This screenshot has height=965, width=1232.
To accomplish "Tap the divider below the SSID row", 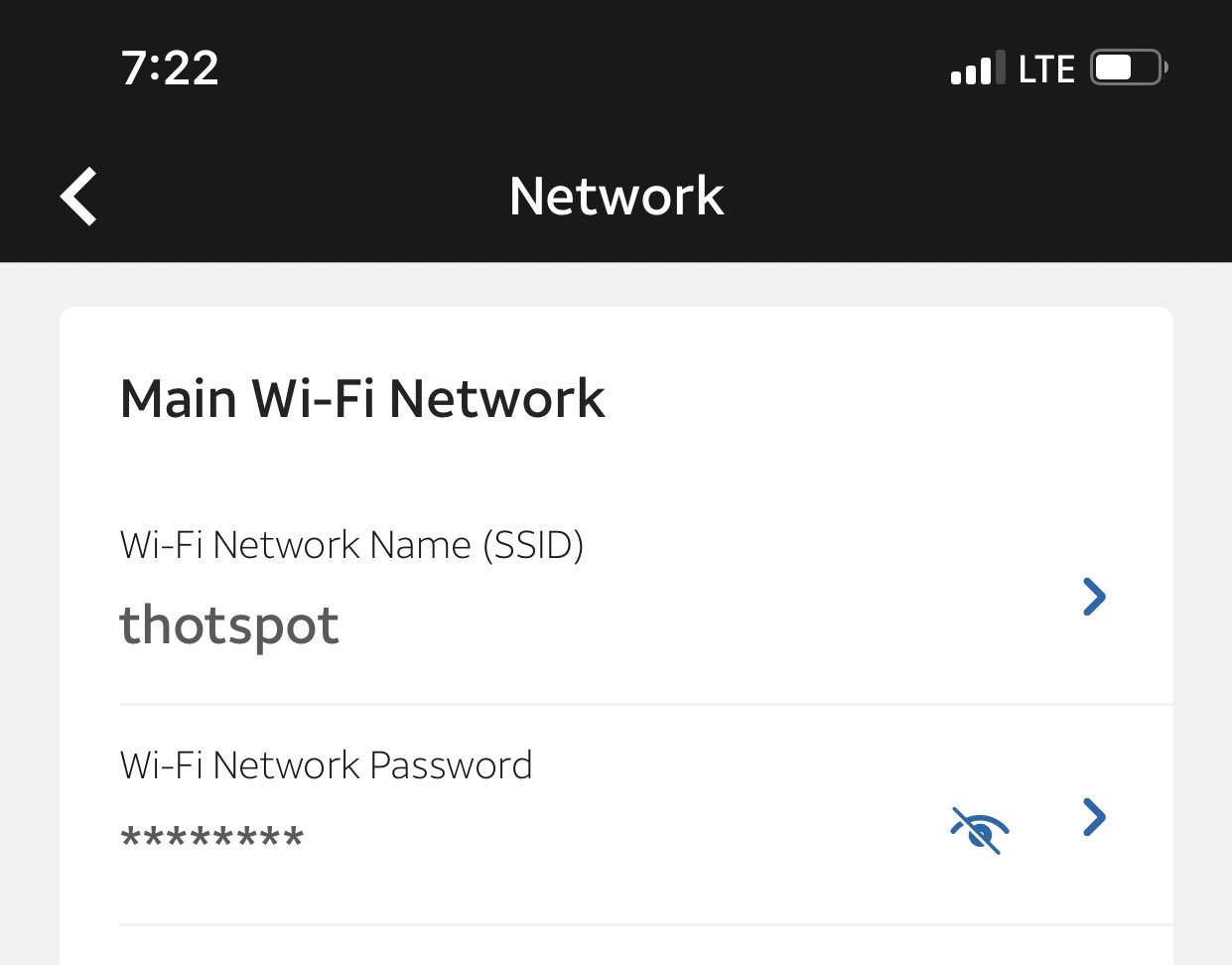I will [x=646, y=704].
